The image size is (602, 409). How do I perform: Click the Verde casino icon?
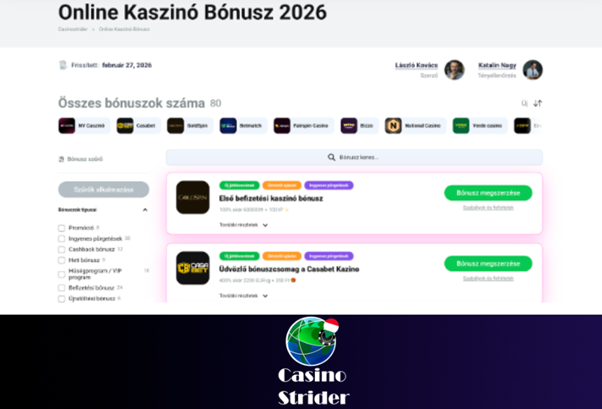(x=461, y=126)
